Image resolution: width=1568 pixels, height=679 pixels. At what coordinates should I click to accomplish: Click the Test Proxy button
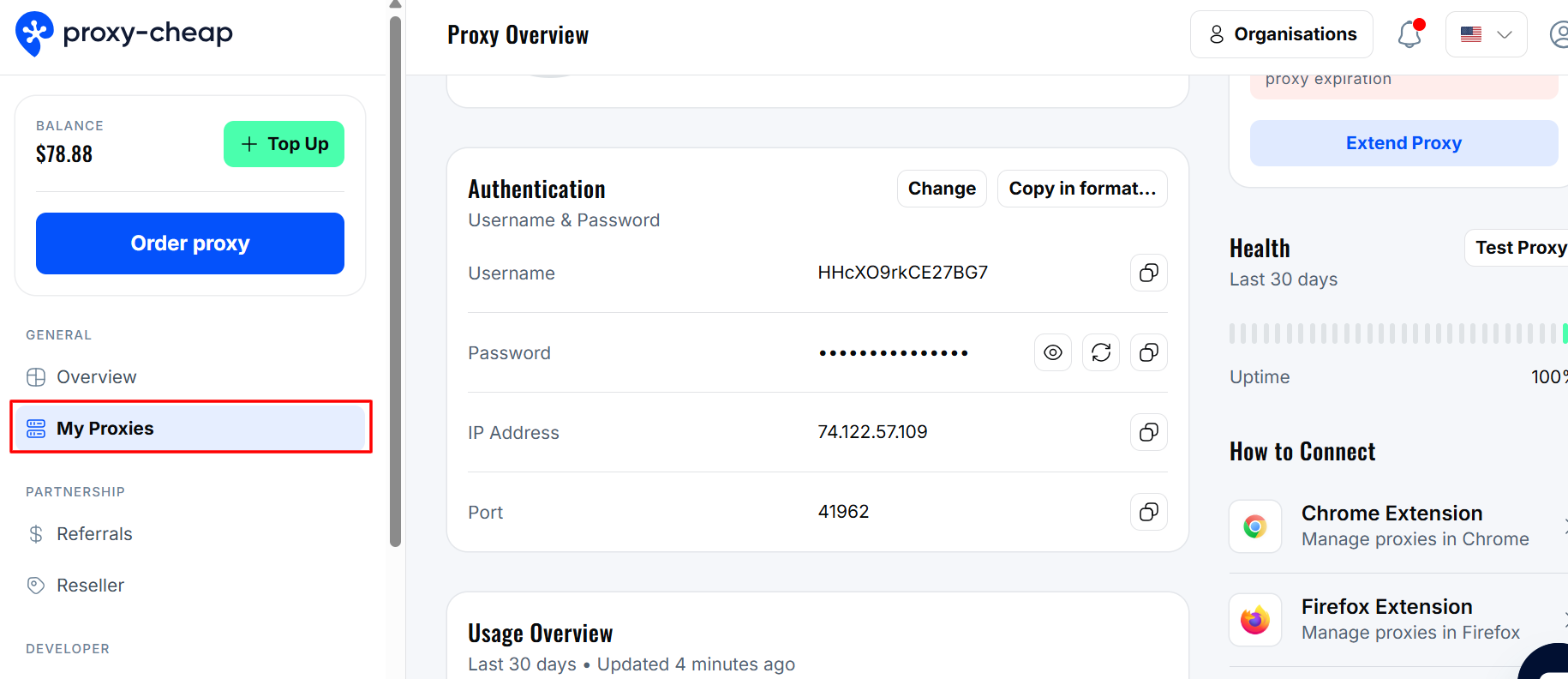1517,248
